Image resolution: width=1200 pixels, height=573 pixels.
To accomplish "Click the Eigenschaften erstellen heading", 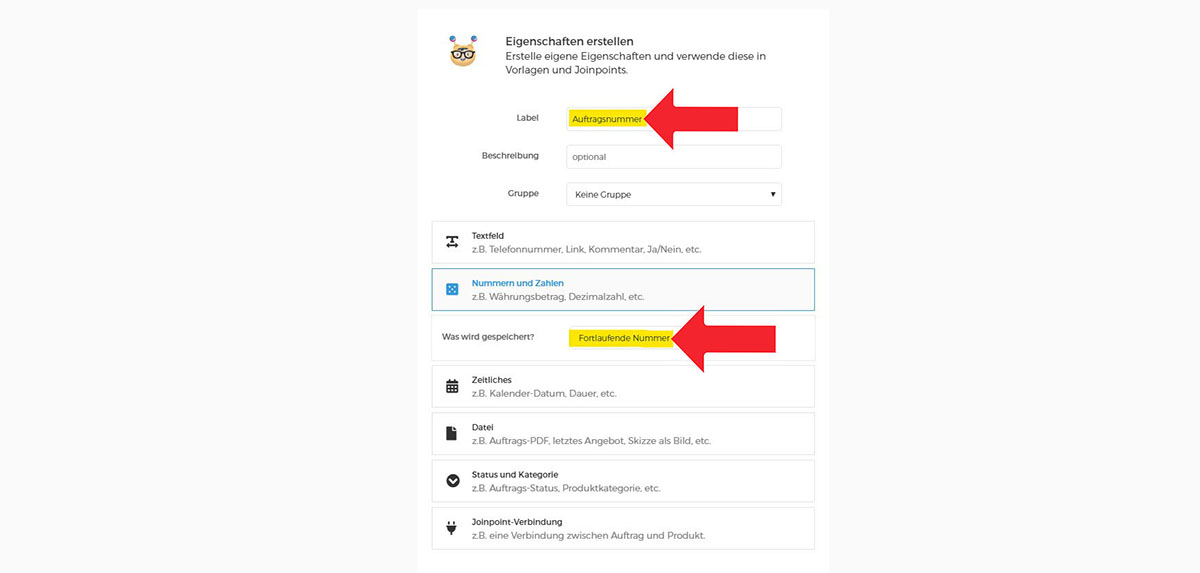I will click(569, 41).
